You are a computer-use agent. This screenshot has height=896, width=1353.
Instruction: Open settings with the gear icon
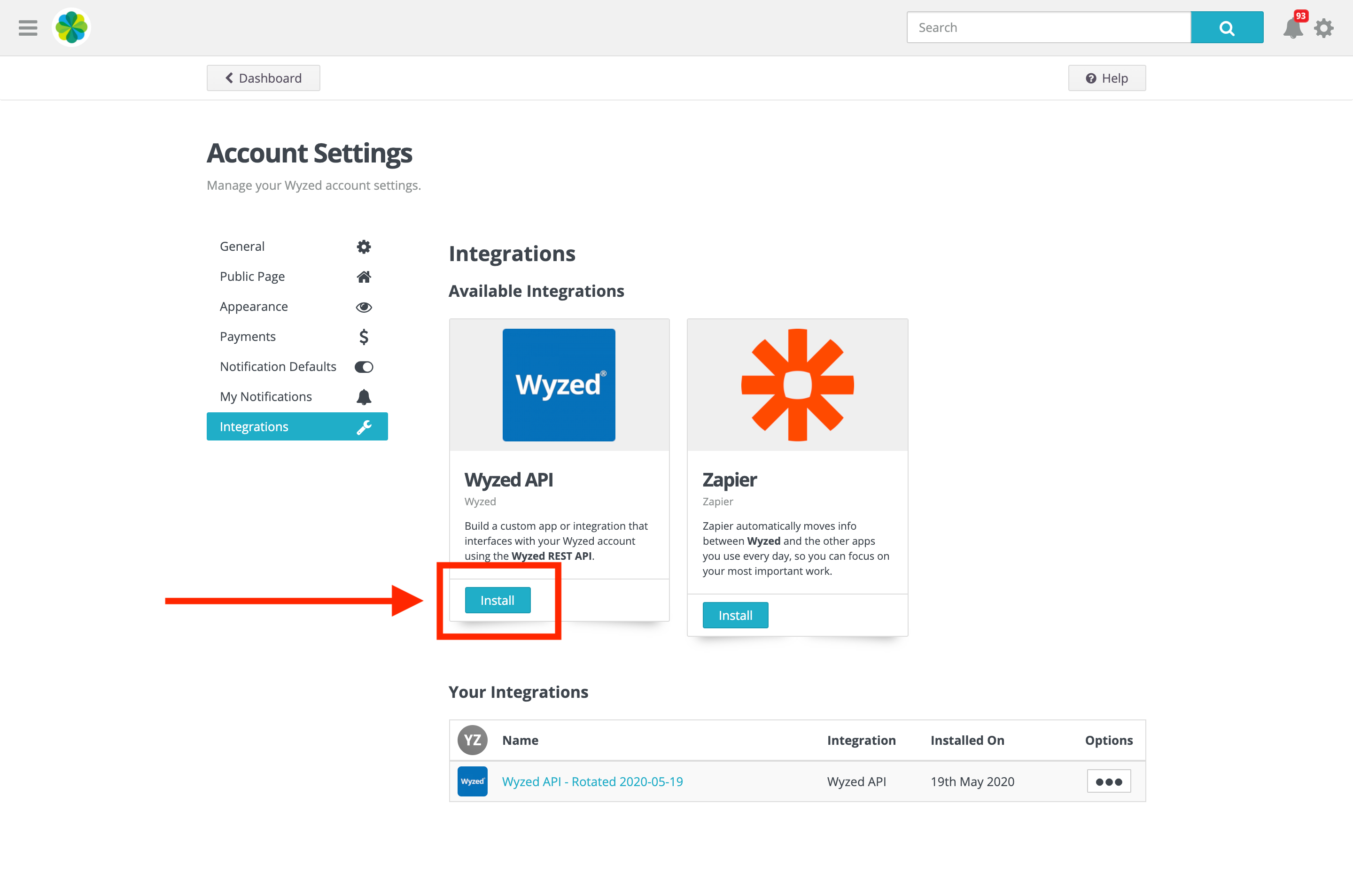pyautogui.click(x=1324, y=27)
